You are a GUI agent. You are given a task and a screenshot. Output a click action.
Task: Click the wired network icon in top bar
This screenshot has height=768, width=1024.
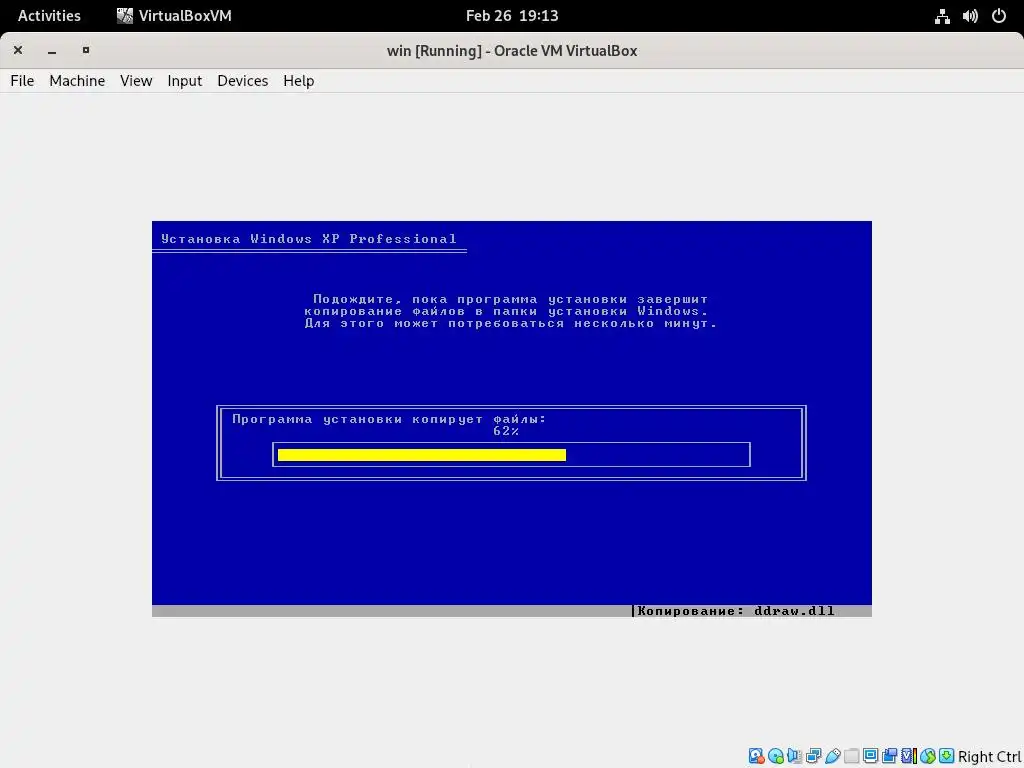tap(942, 16)
